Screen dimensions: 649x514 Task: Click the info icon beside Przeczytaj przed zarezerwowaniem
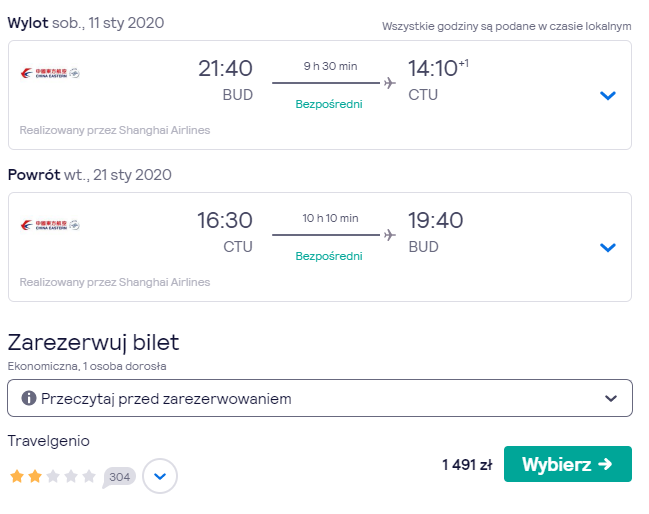(29, 398)
